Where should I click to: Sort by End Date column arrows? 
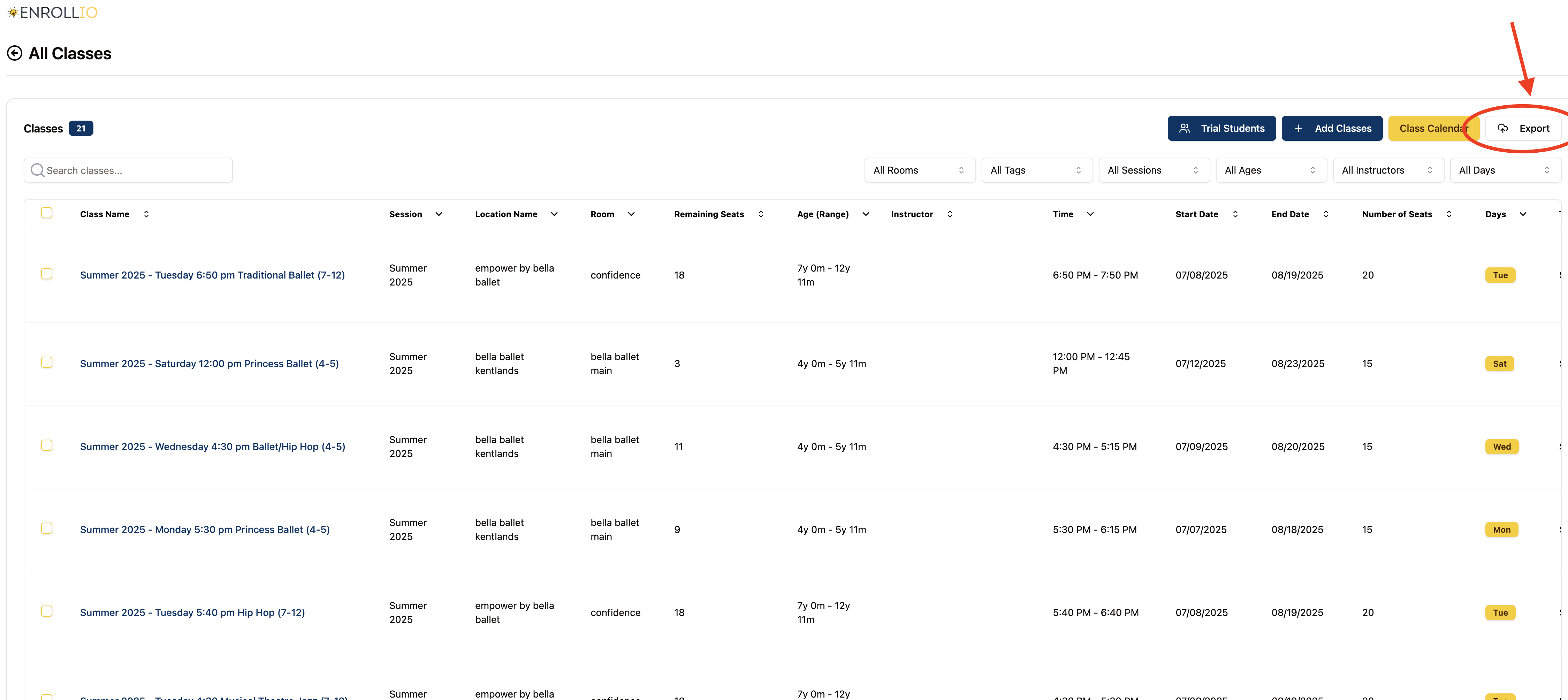[1326, 214]
